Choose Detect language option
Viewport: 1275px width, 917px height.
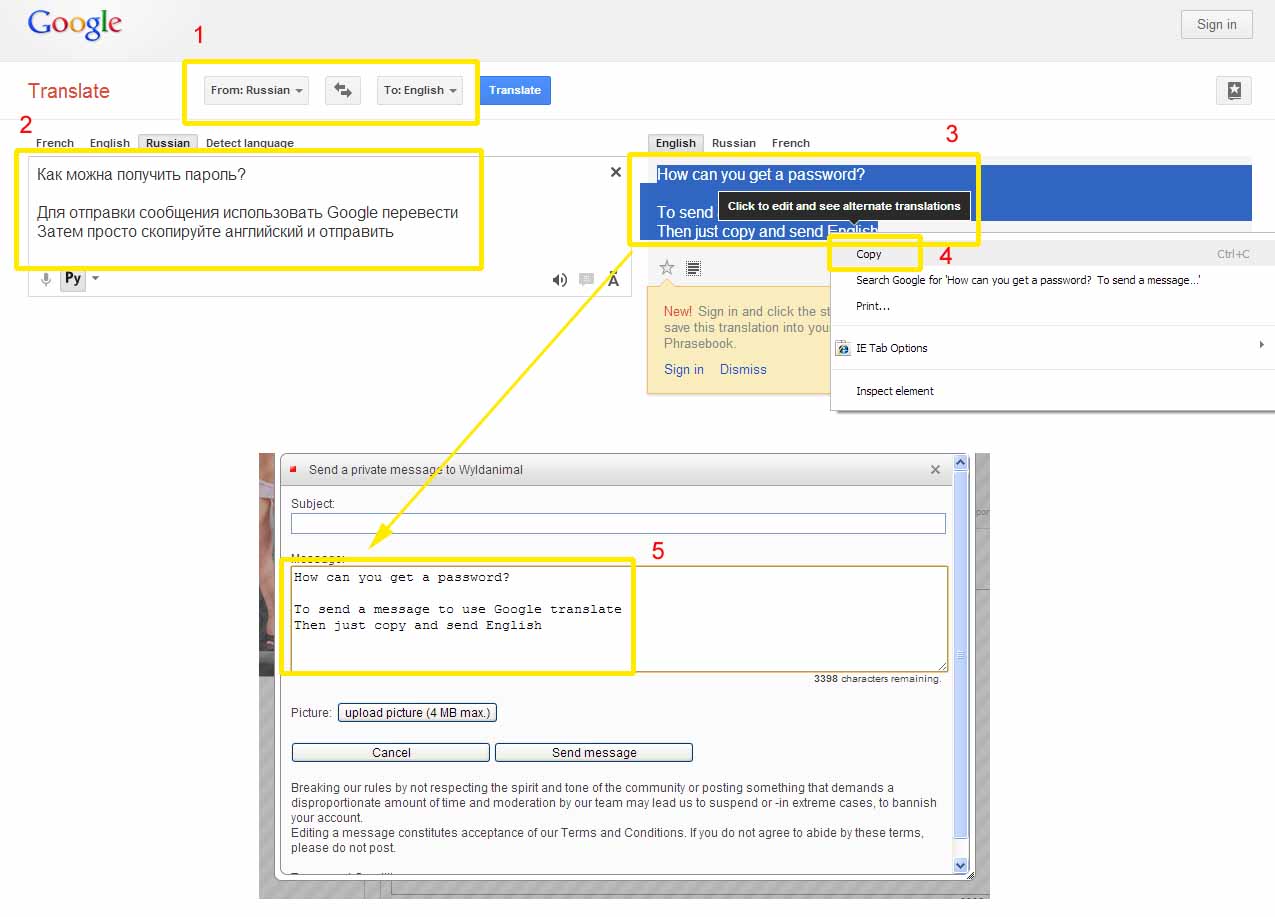[x=250, y=143]
